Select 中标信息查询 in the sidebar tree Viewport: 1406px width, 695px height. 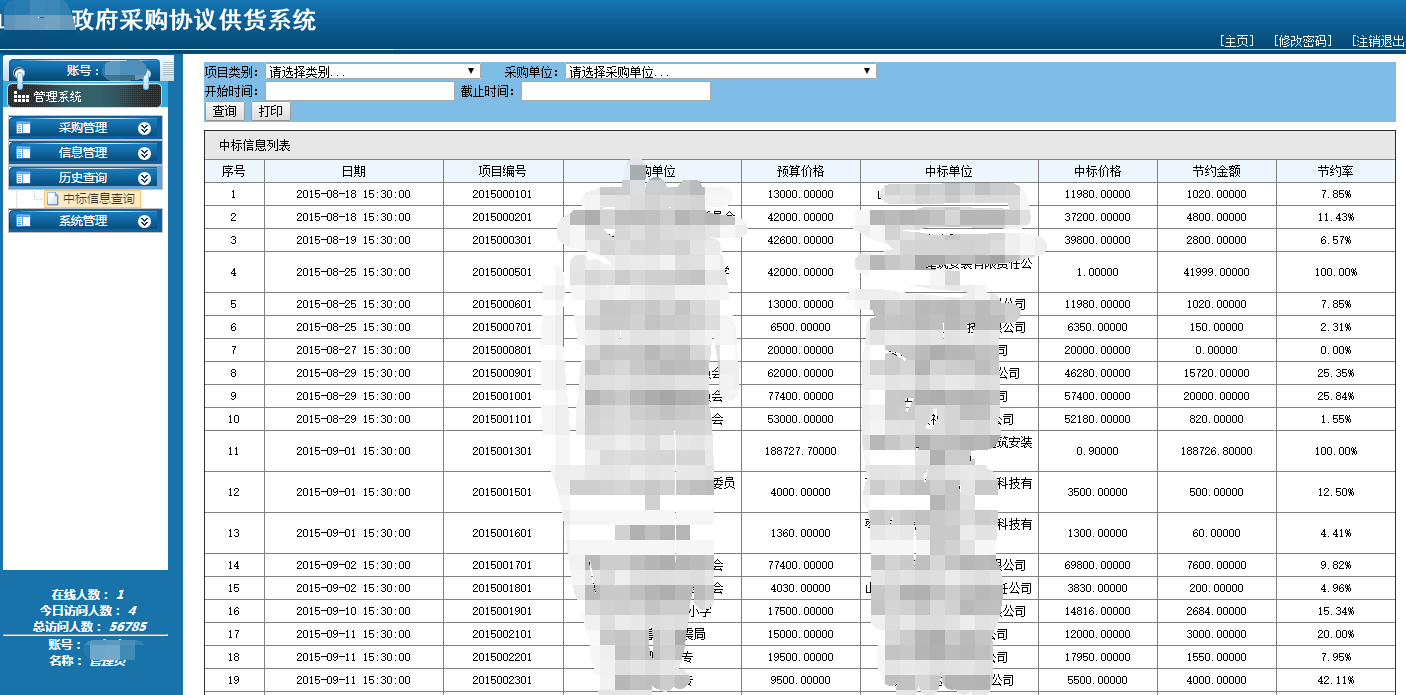98,199
